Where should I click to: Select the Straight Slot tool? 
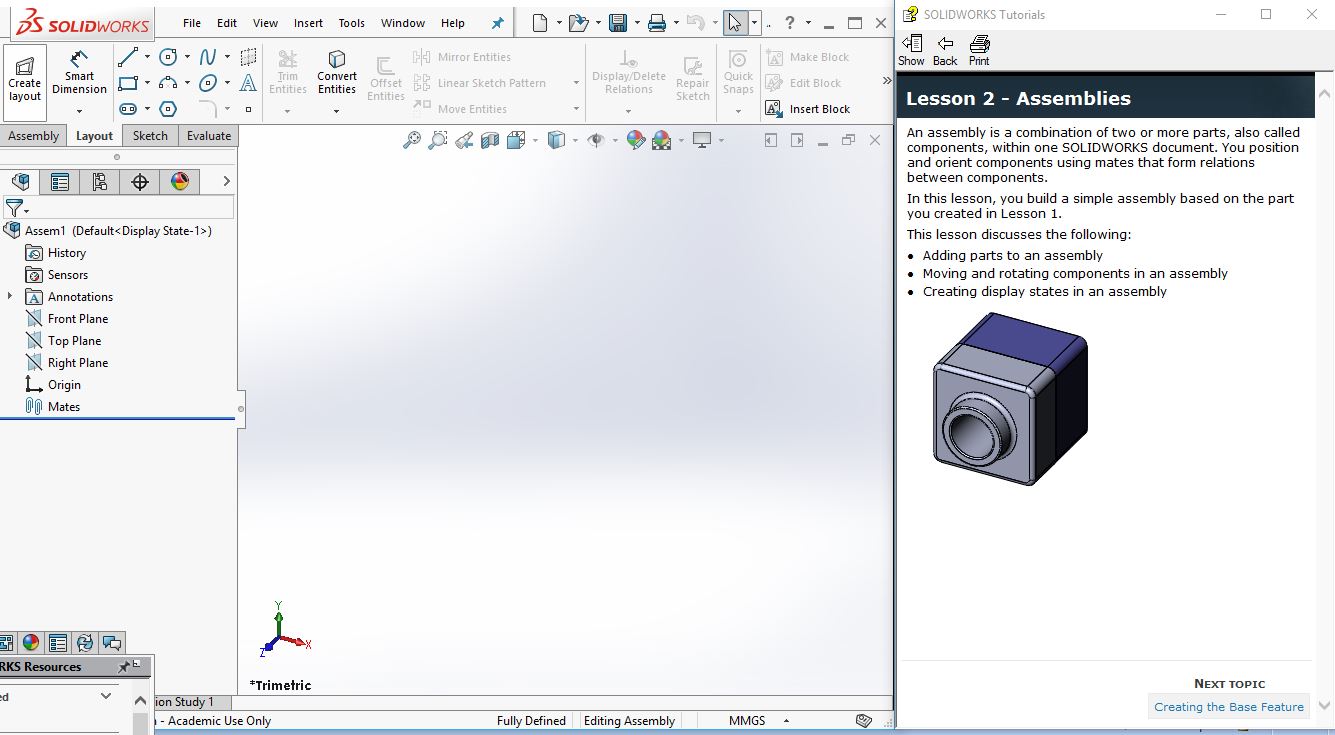point(128,109)
